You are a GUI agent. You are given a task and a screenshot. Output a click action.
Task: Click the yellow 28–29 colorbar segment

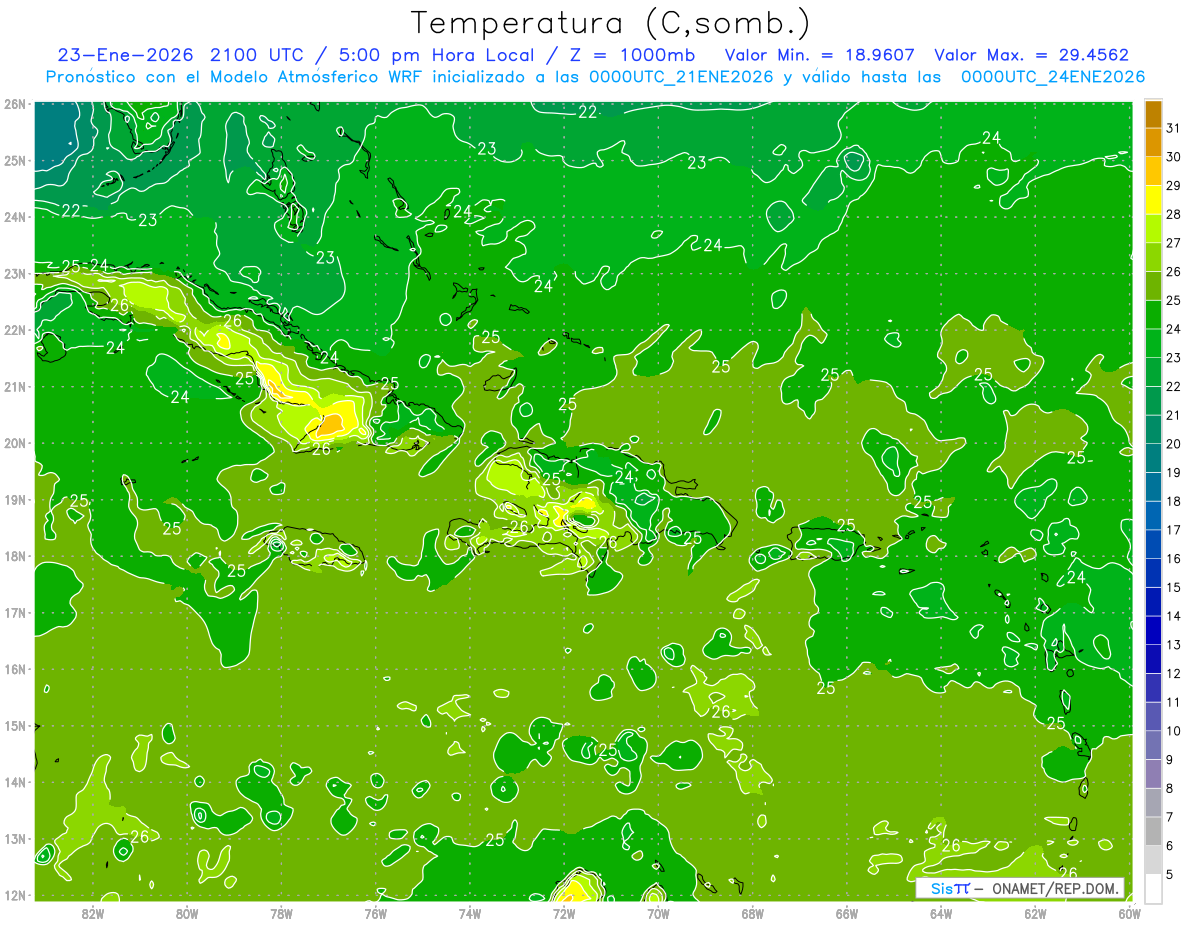click(1153, 200)
